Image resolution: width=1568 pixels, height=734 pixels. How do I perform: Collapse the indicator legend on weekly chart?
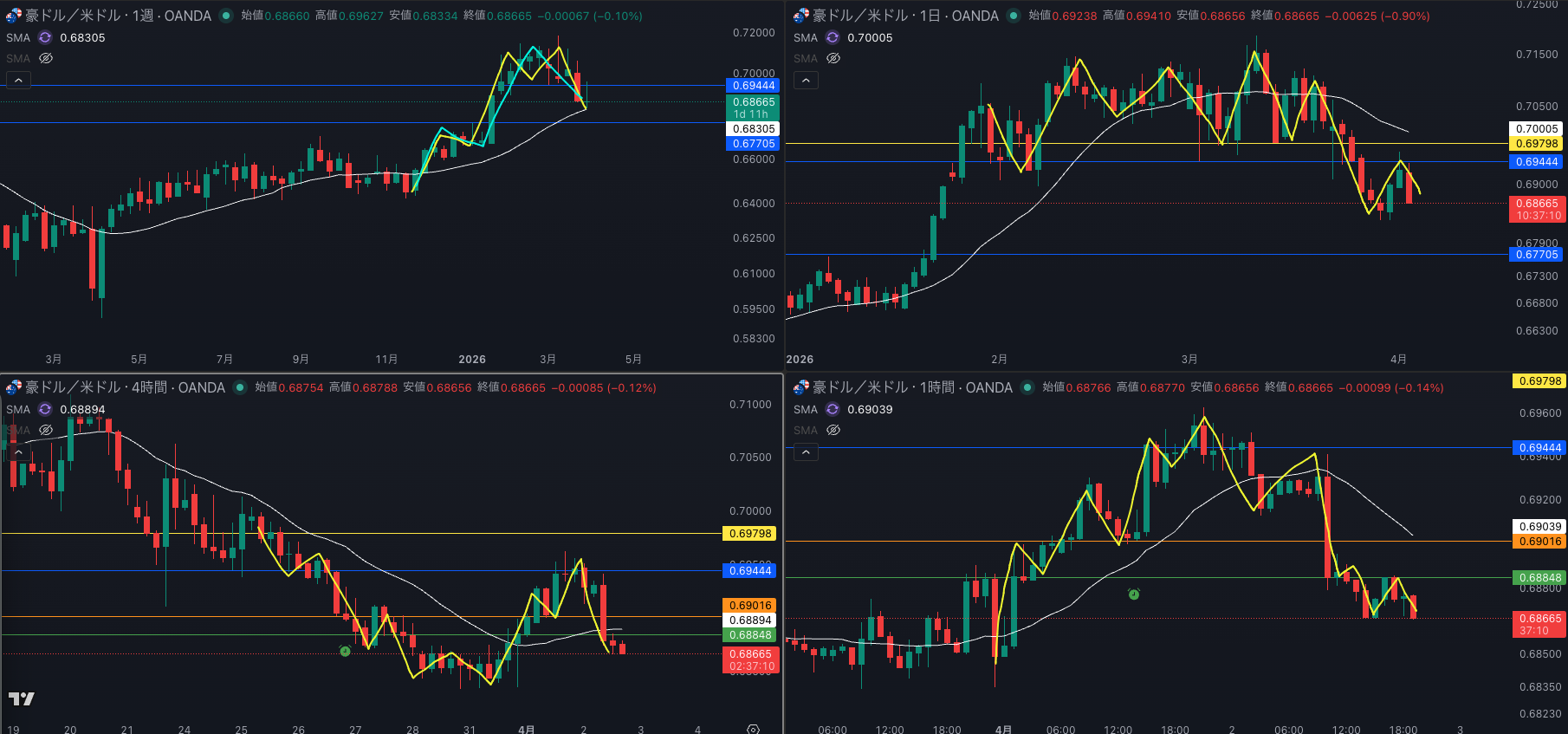18,81
